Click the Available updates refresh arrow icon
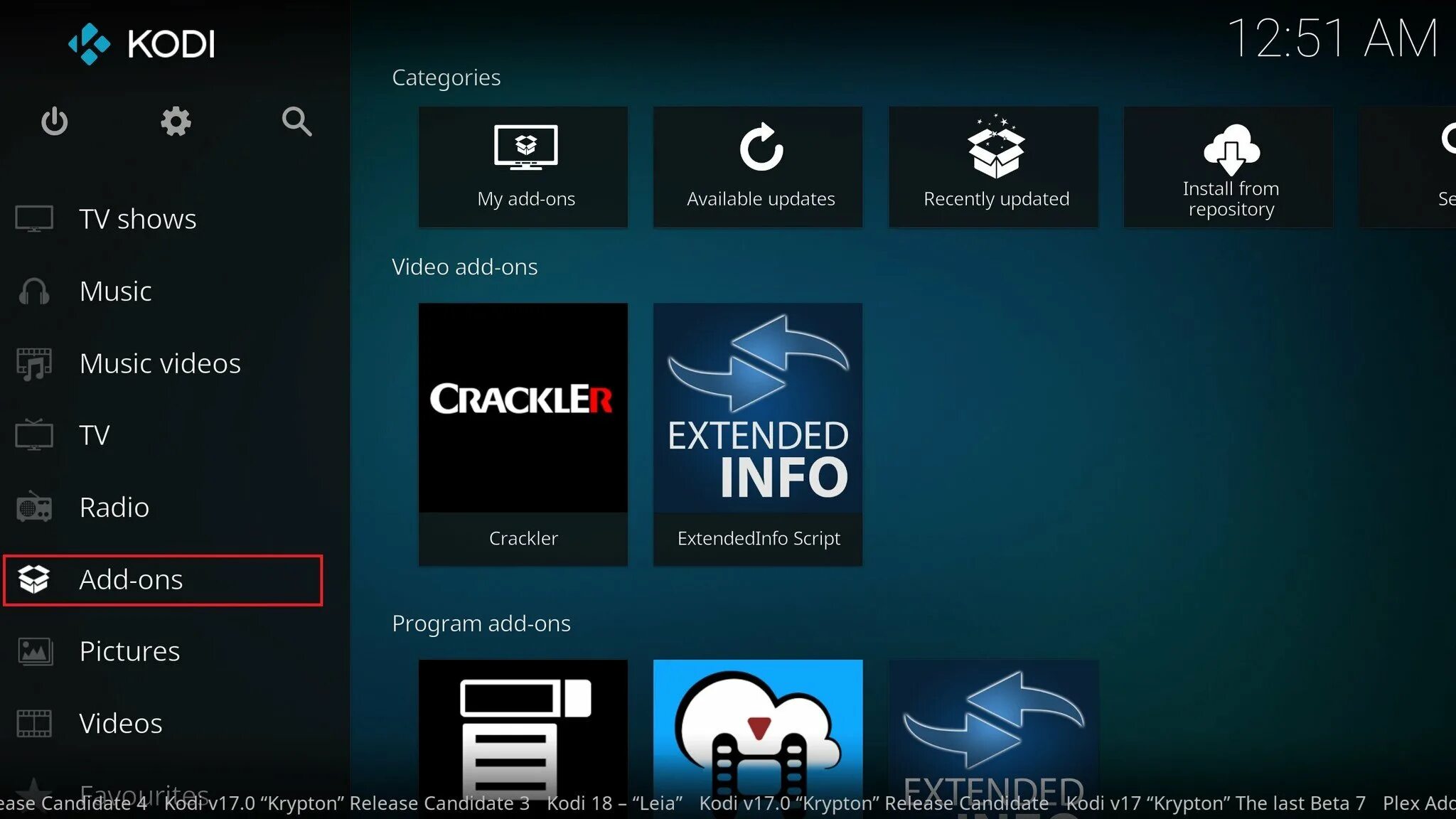 click(761, 147)
